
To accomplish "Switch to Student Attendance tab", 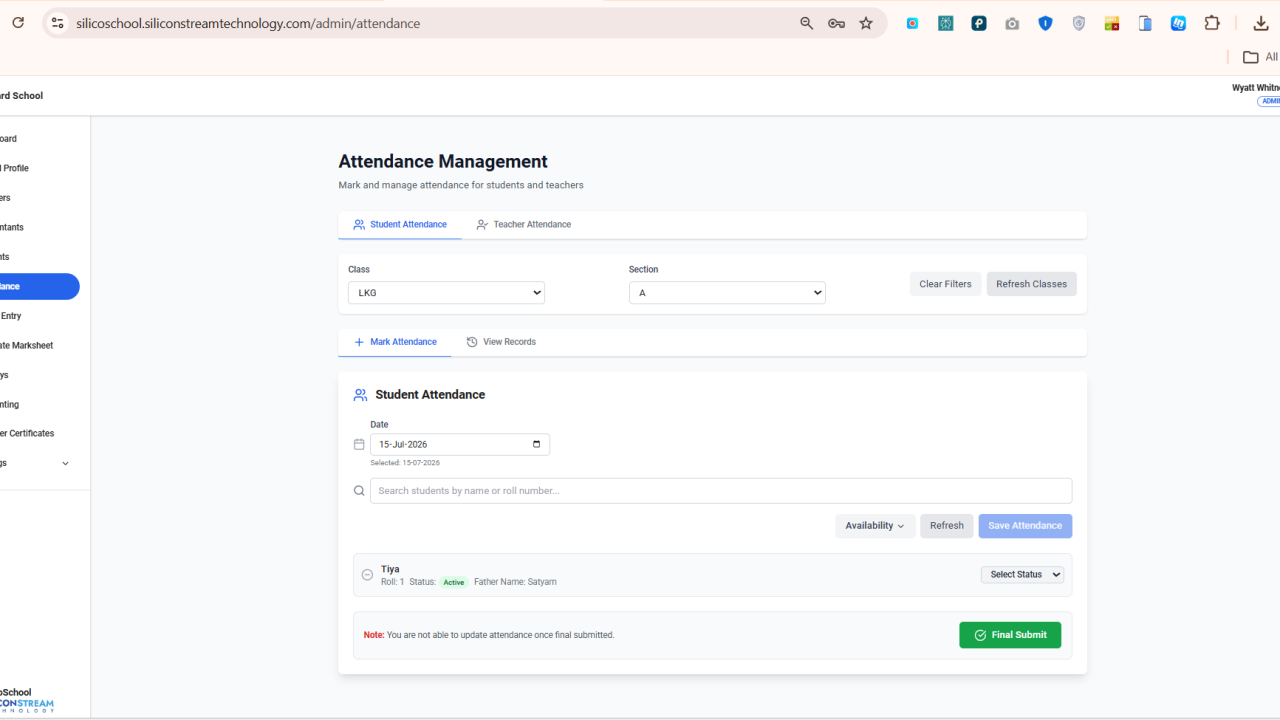I will click(x=400, y=225).
